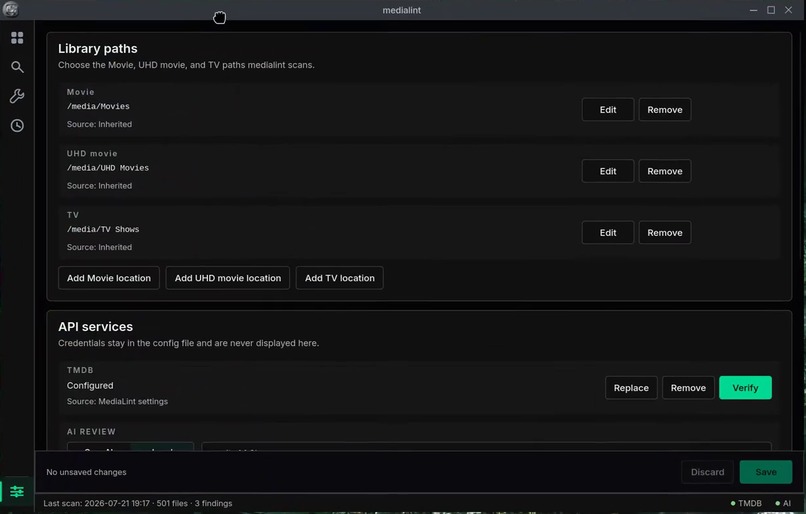Click the AI status indicator in status bar
Screen dimensions: 806x514
(x=783, y=503)
